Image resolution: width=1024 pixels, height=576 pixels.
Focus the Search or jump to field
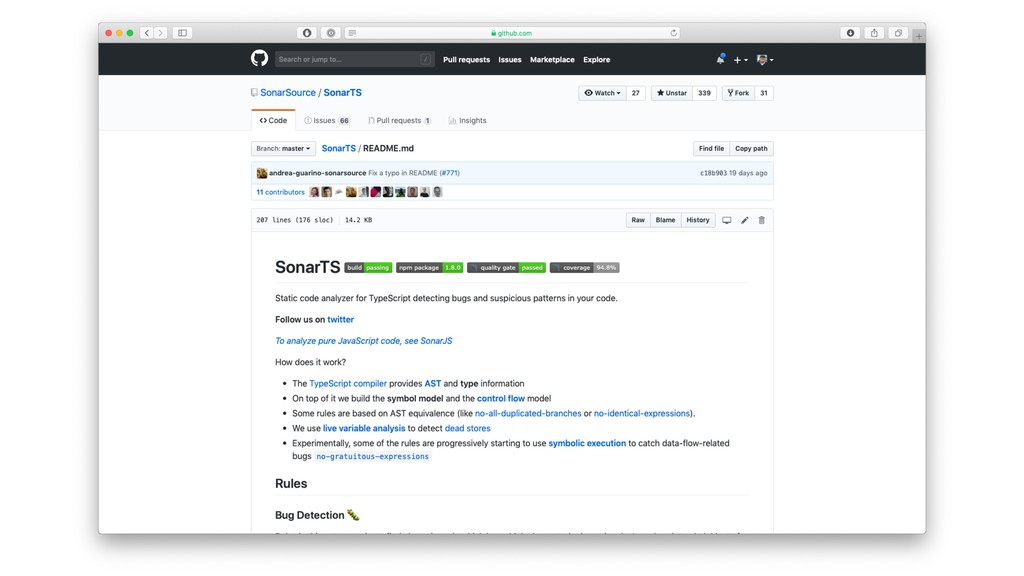(354, 59)
